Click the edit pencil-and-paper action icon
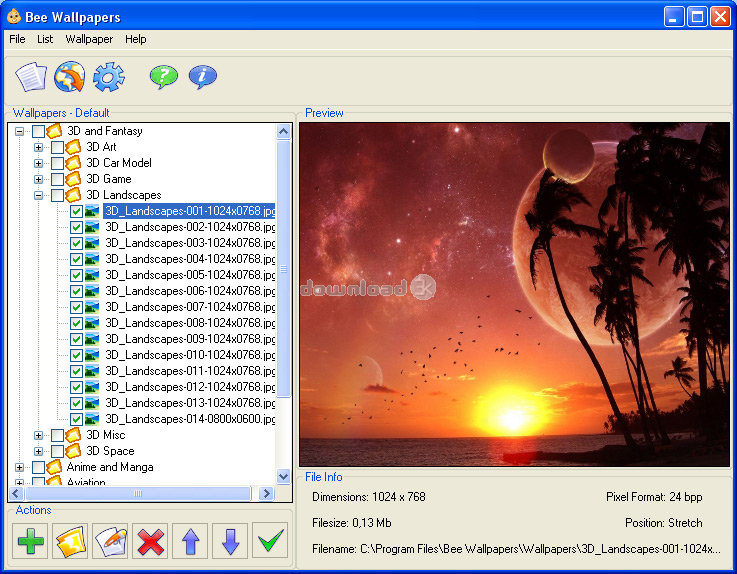The width and height of the screenshot is (737, 574). pos(110,541)
